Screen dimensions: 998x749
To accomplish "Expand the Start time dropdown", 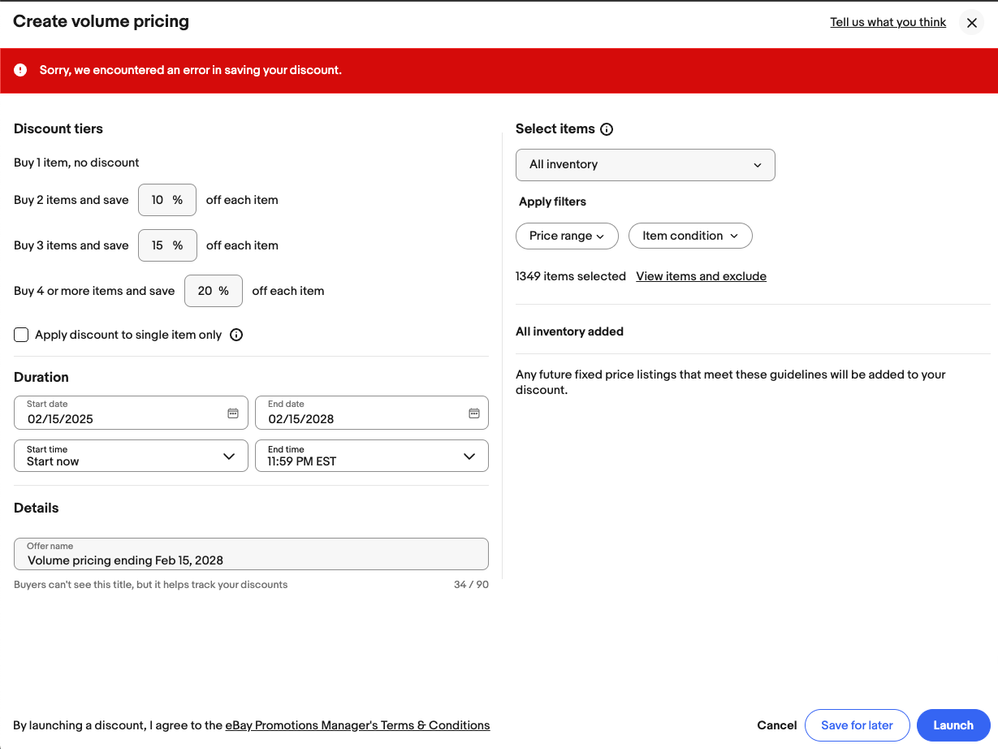I will coord(130,456).
